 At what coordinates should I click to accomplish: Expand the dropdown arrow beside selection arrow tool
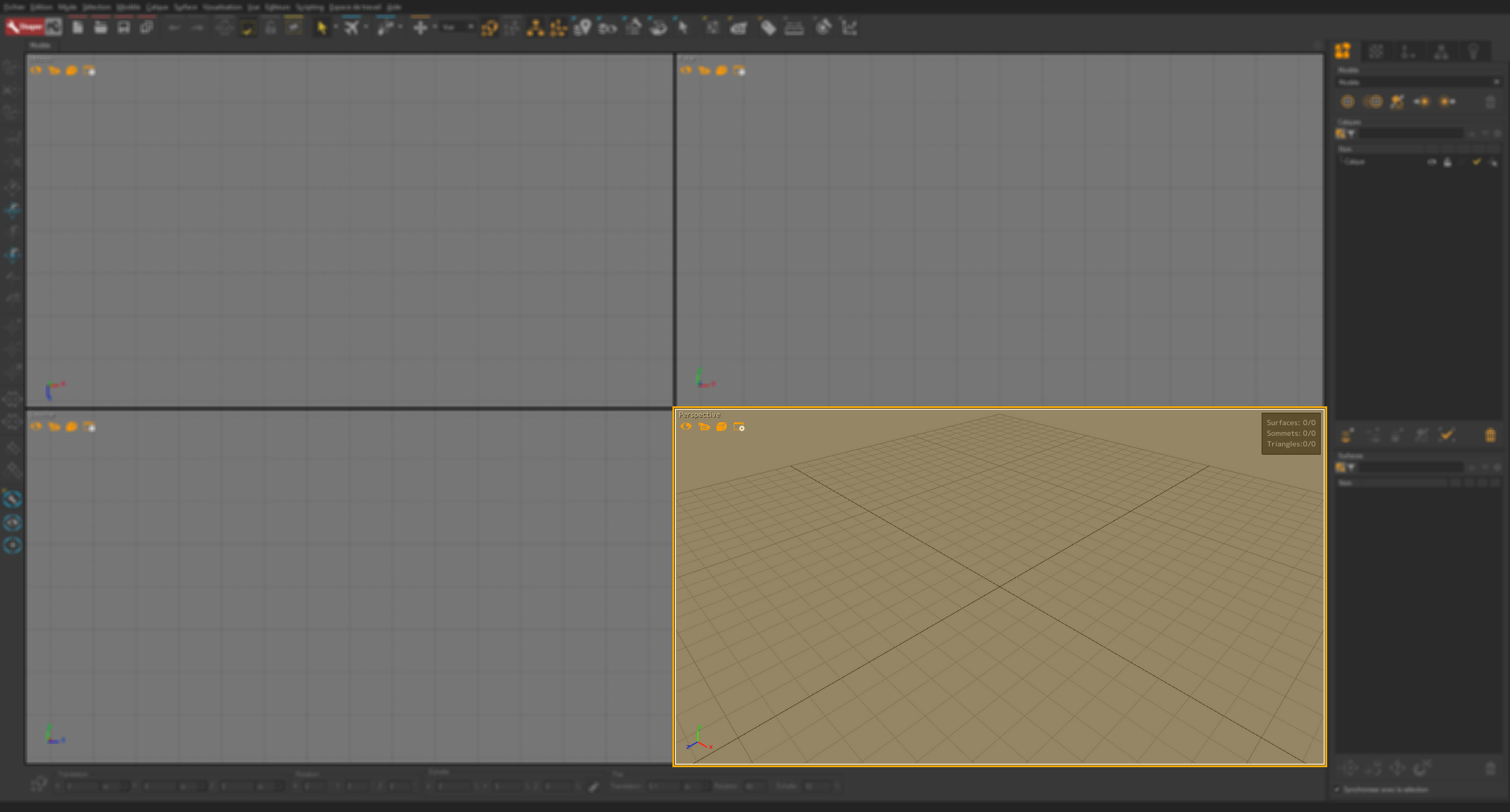tap(336, 27)
